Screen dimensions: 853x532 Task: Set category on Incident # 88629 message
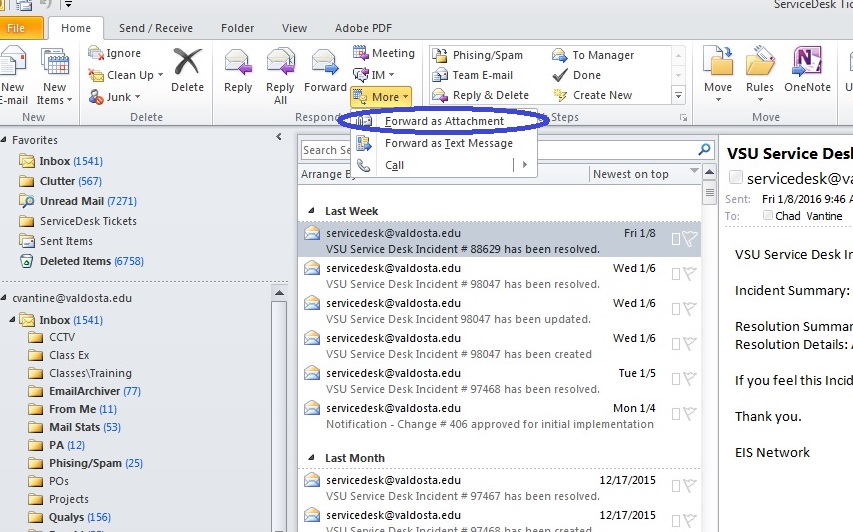(676, 239)
